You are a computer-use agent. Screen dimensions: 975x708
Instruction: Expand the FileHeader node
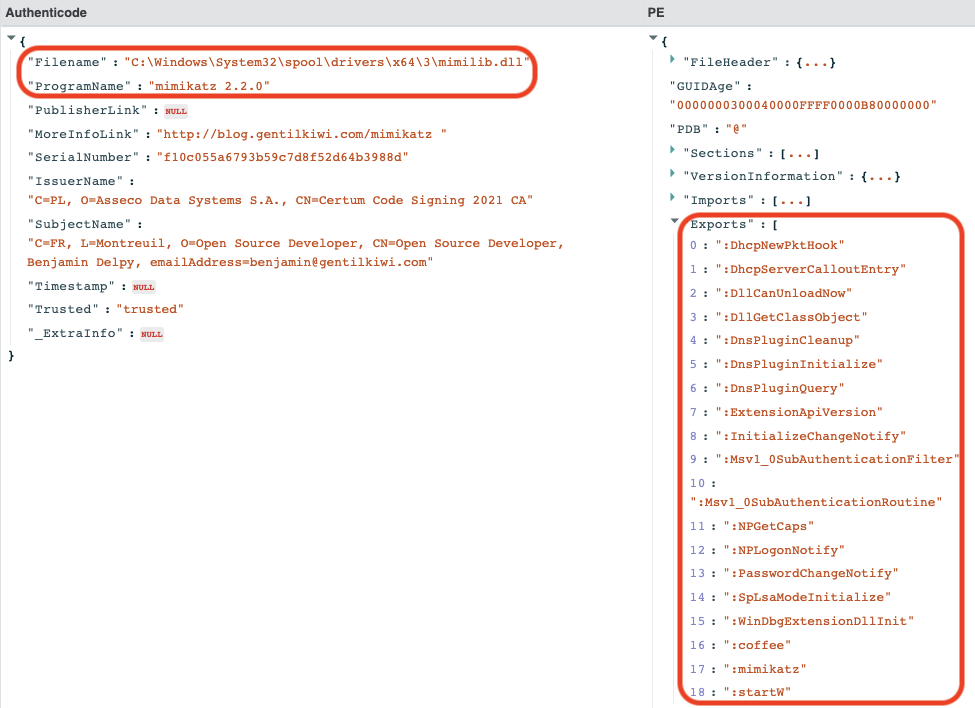[x=672, y=62]
